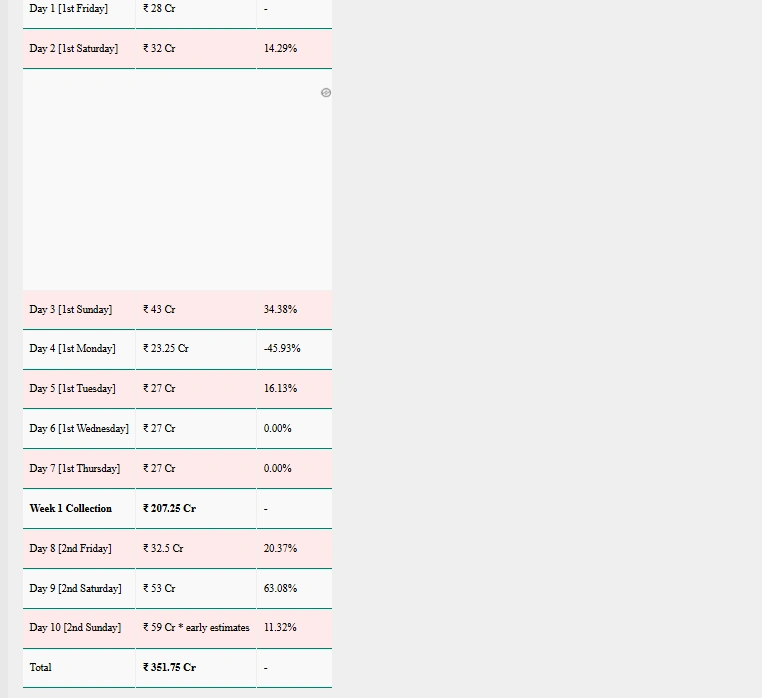Click the Week 1 Collection heading
This screenshot has width=762, height=698.
70,509
